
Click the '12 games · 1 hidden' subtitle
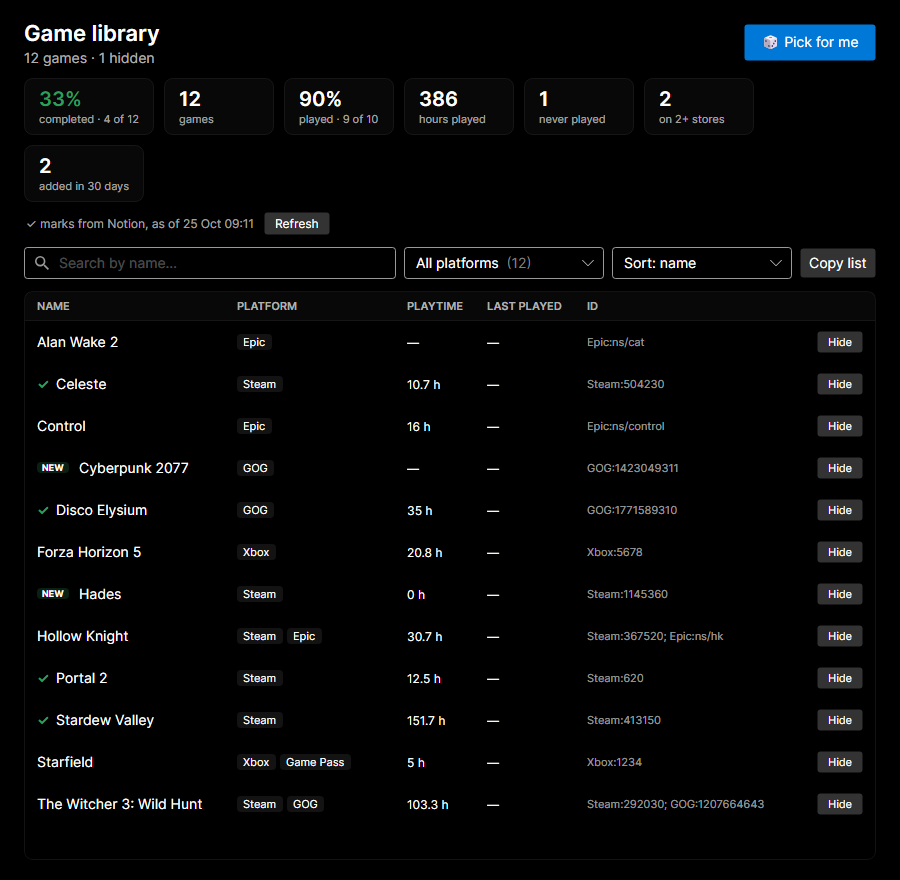point(89,59)
